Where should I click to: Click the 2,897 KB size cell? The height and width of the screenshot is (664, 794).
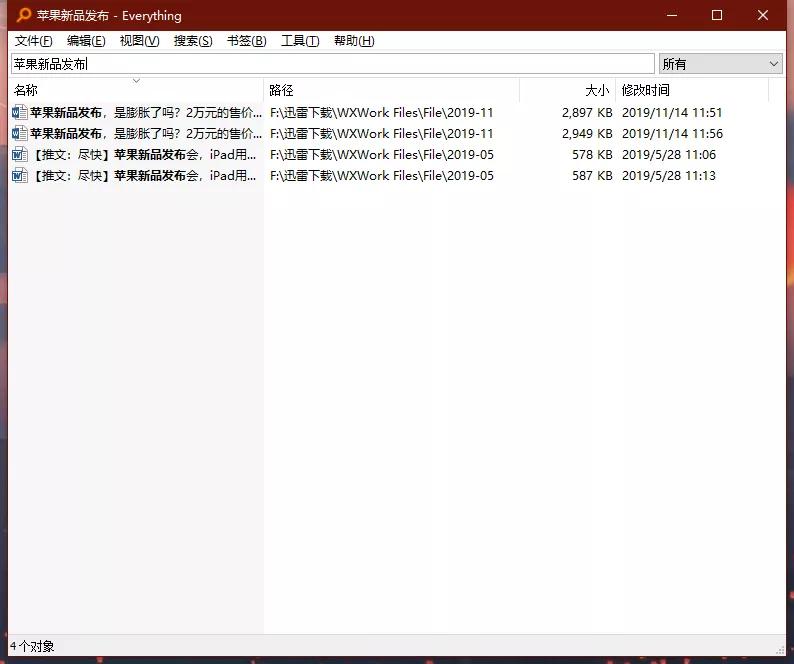click(587, 112)
